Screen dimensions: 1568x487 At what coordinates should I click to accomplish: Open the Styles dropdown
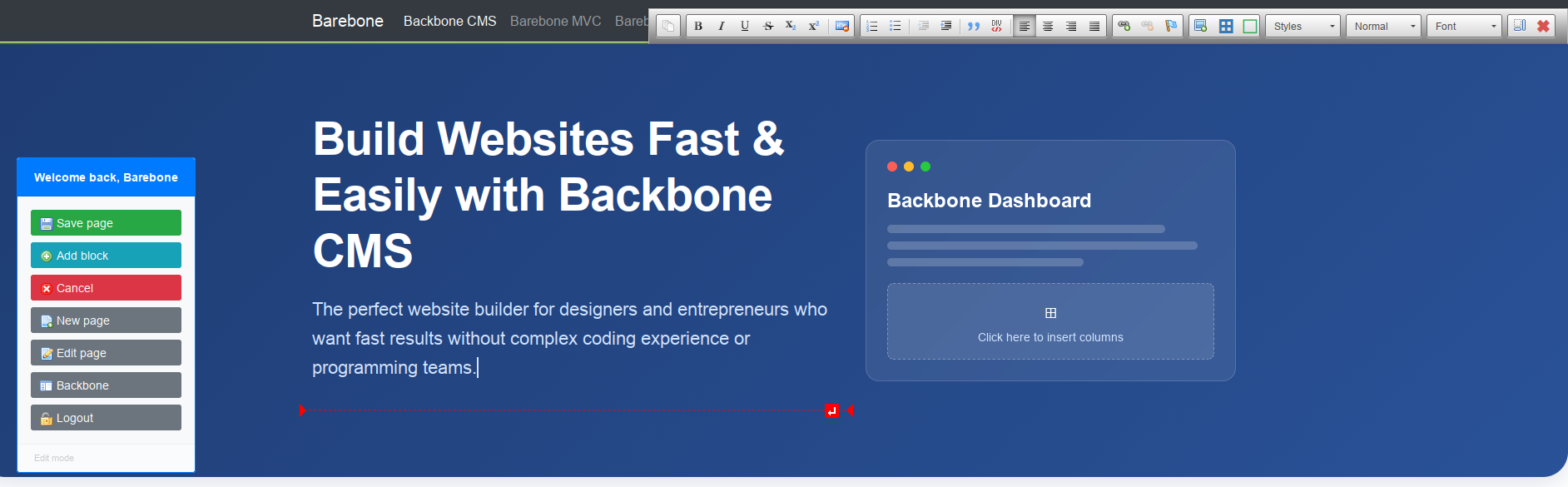coord(1303,26)
